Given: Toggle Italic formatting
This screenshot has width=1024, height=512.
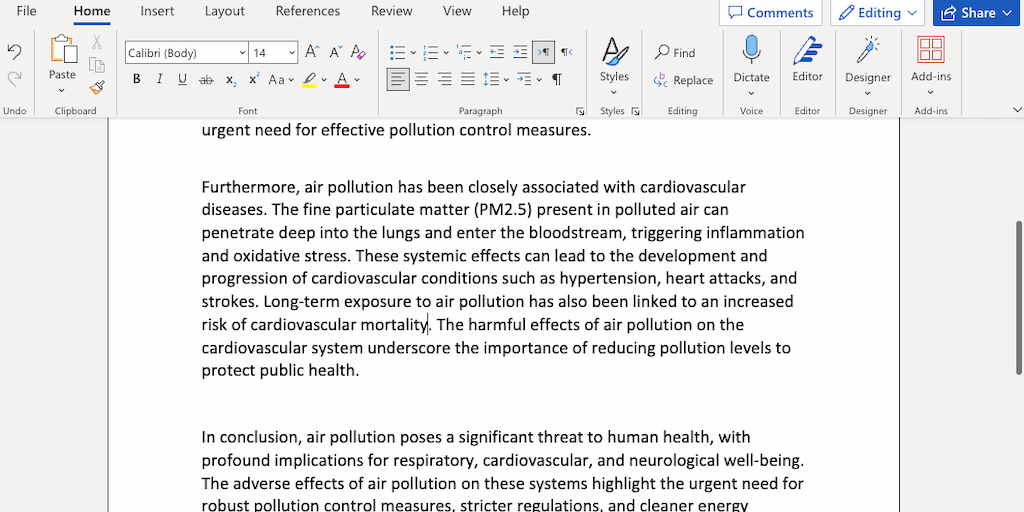Looking at the screenshot, I should (x=160, y=80).
